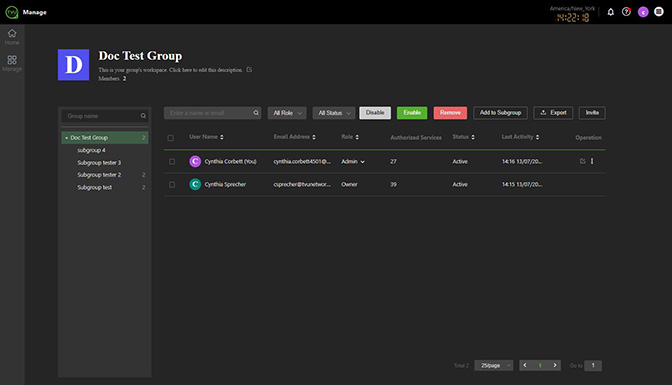Click last activity 14:16 cell

point(522,162)
